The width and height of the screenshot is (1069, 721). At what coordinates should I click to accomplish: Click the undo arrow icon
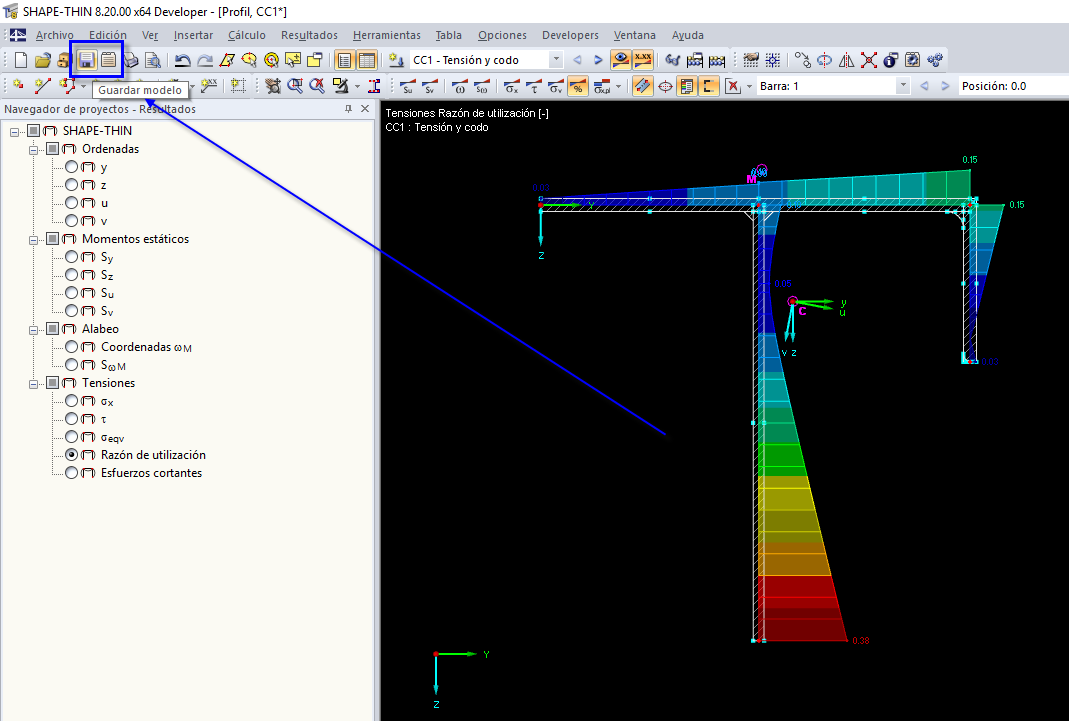click(182, 60)
